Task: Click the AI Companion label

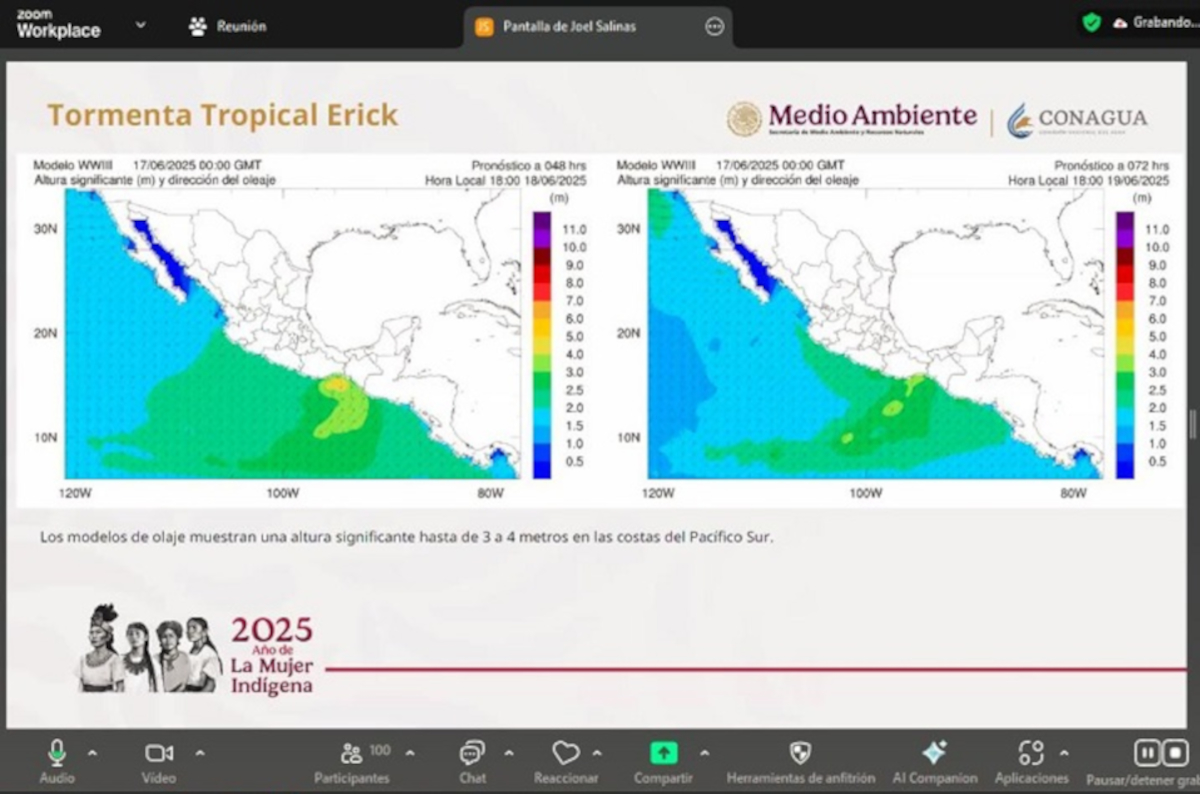Action: tap(934, 778)
